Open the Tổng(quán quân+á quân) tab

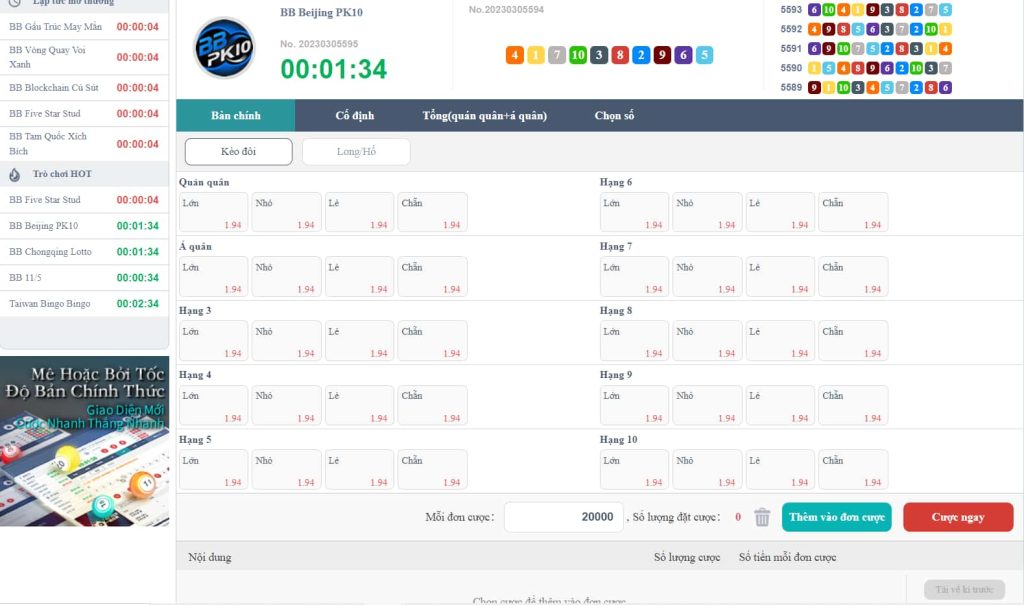485,116
